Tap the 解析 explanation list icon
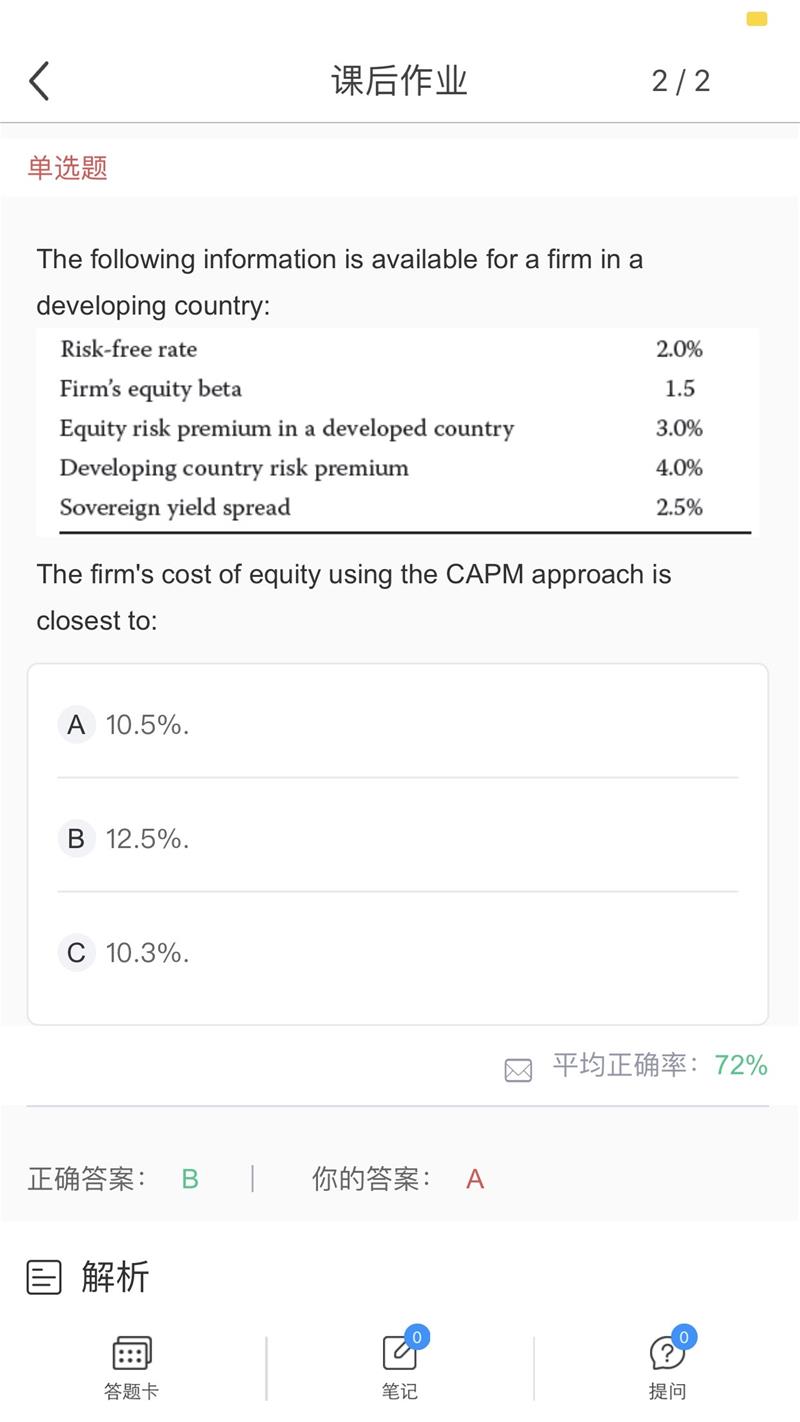The height and width of the screenshot is (1422, 800). 44,1277
